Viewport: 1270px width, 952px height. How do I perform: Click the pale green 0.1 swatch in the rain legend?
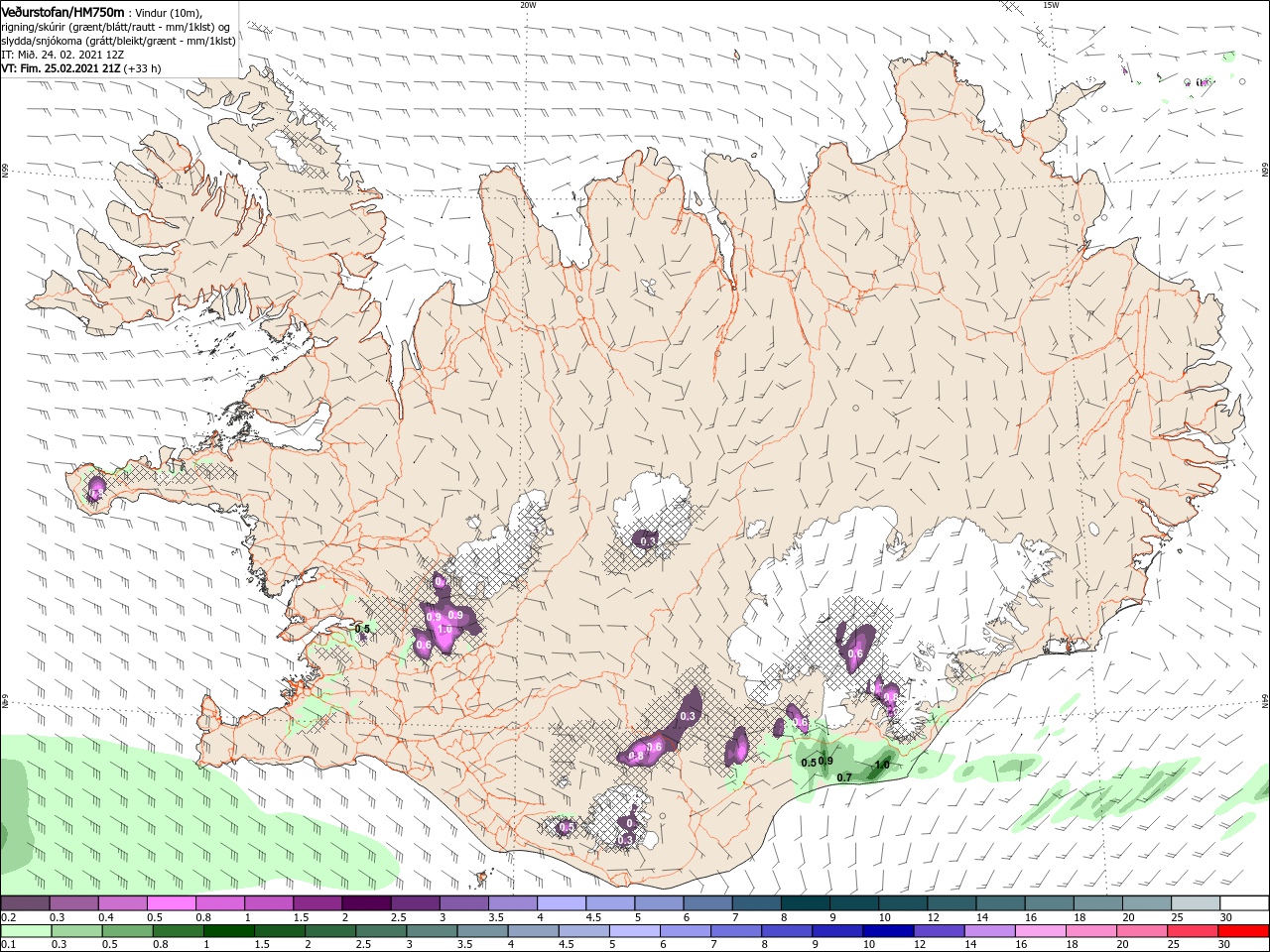point(25,931)
